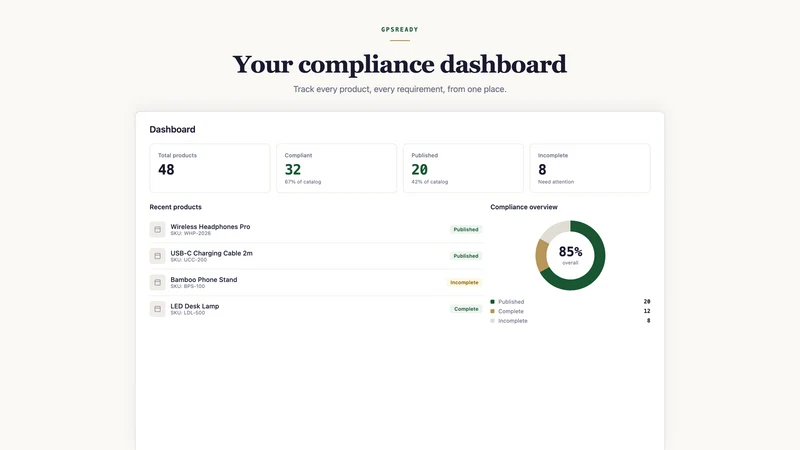Select the USB-C Charging Cable 2m name
This screenshot has height=450, width=800.
pos(211,253)
